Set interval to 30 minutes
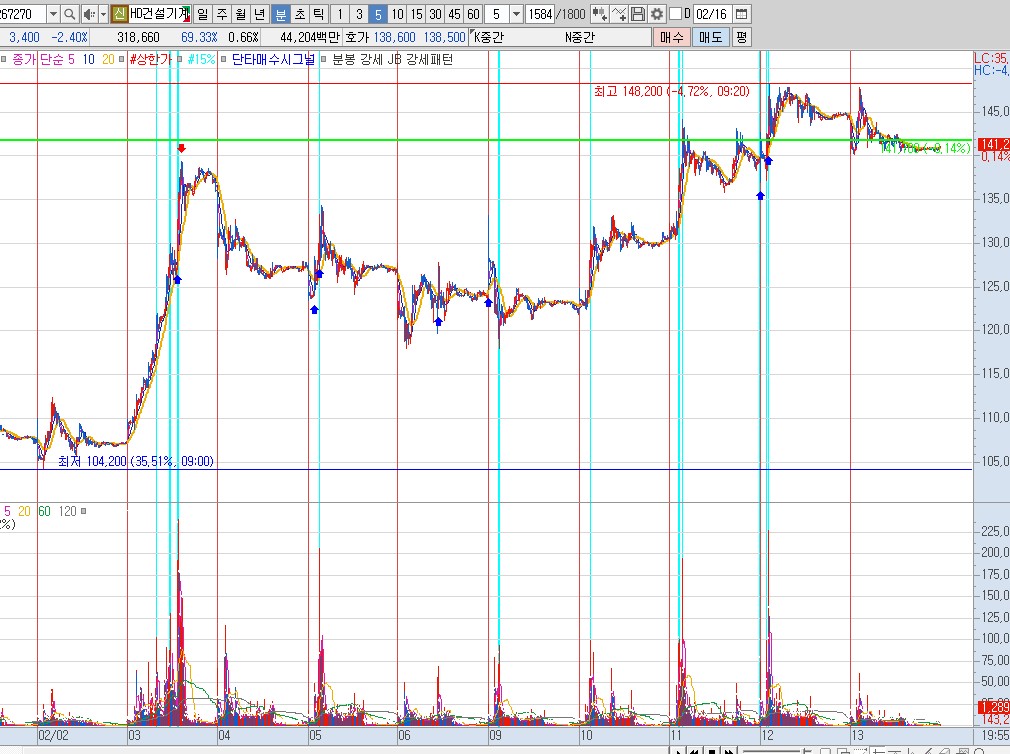This screenshot has width=1010, height=754. pos(435,14)
